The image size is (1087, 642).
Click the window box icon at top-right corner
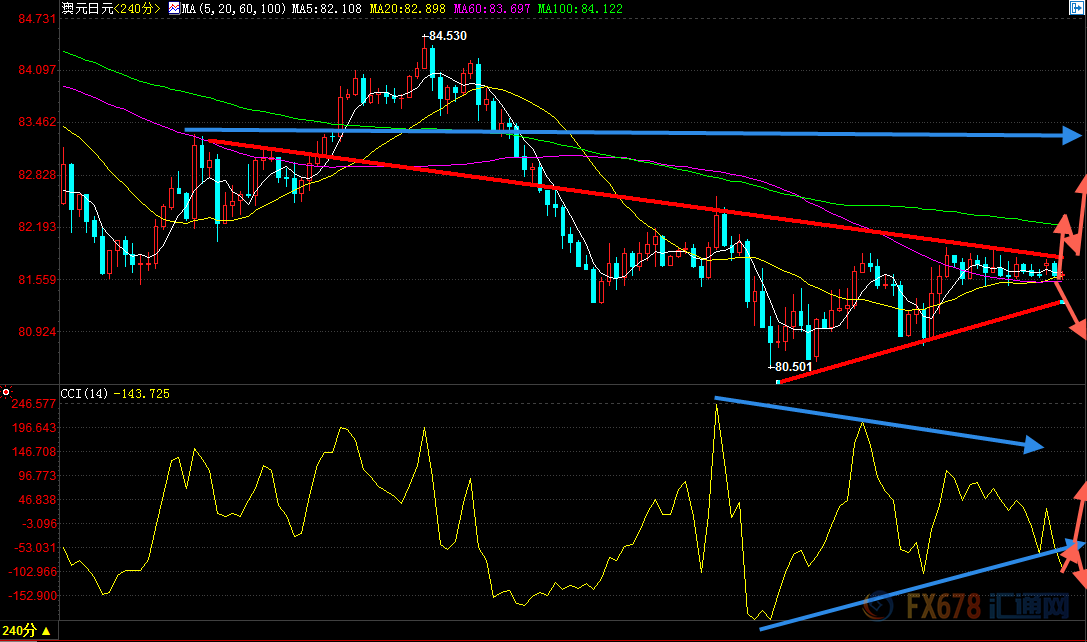(x=1075, y=9)
